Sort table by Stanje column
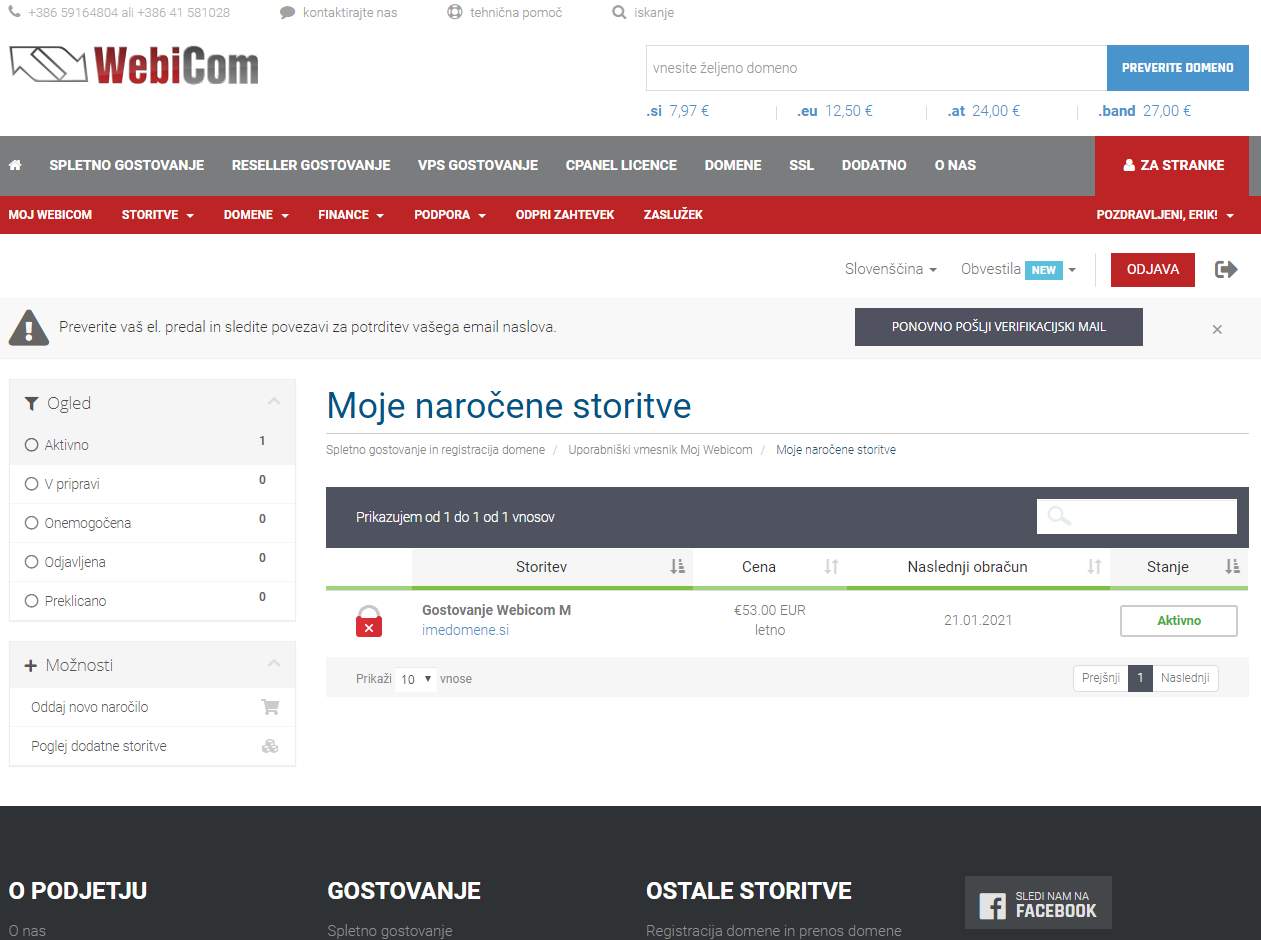 1179,567
